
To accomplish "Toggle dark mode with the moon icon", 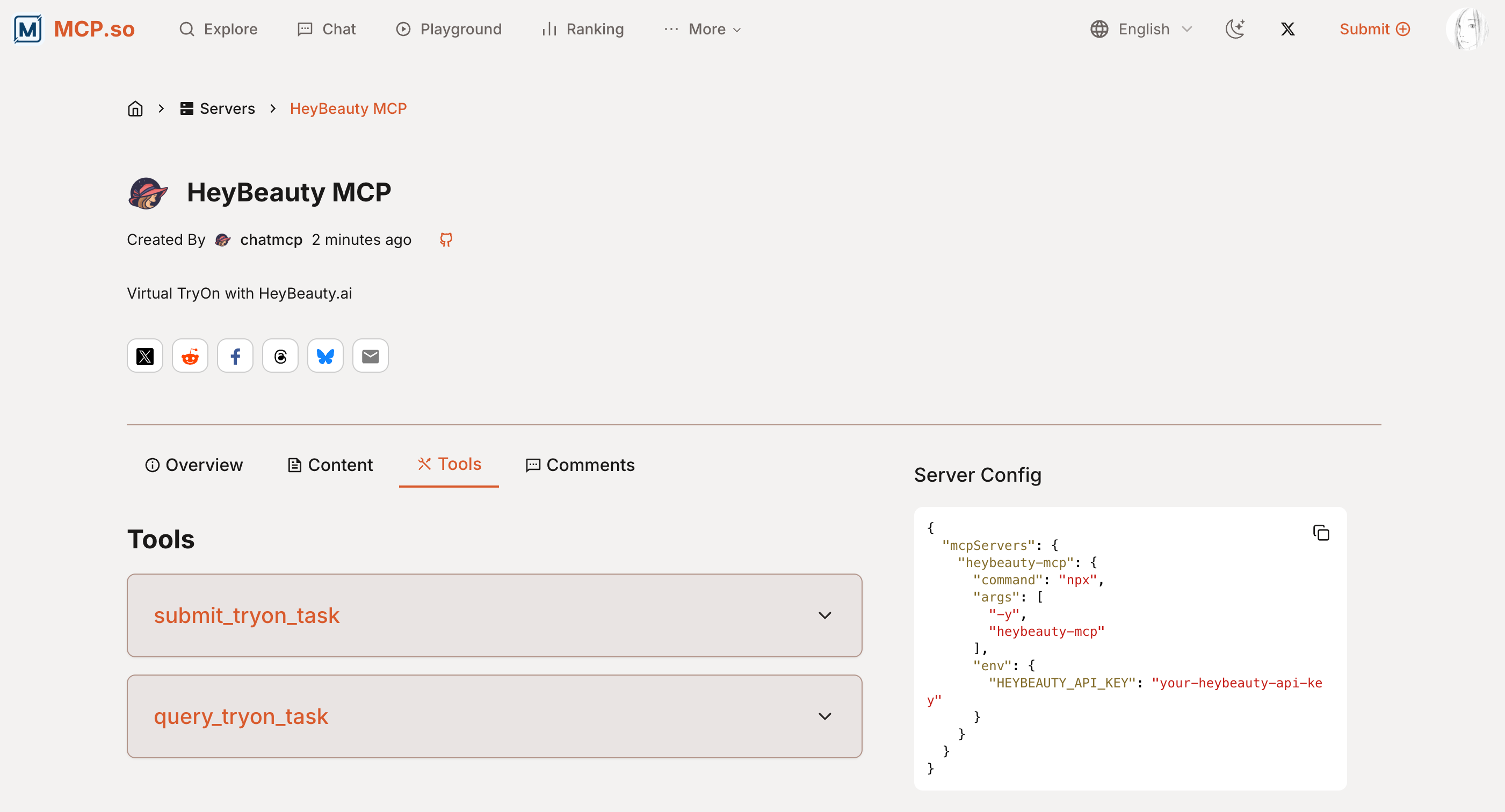I will (1234, 28).
